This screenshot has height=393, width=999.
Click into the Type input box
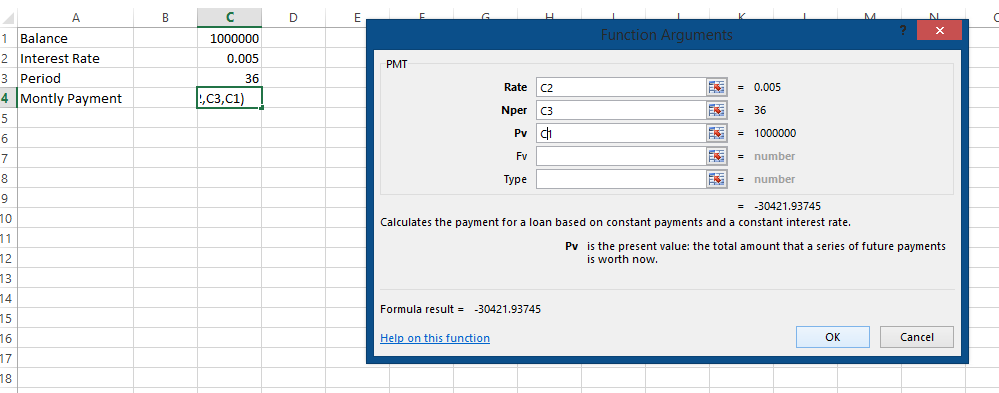point(621,179)
